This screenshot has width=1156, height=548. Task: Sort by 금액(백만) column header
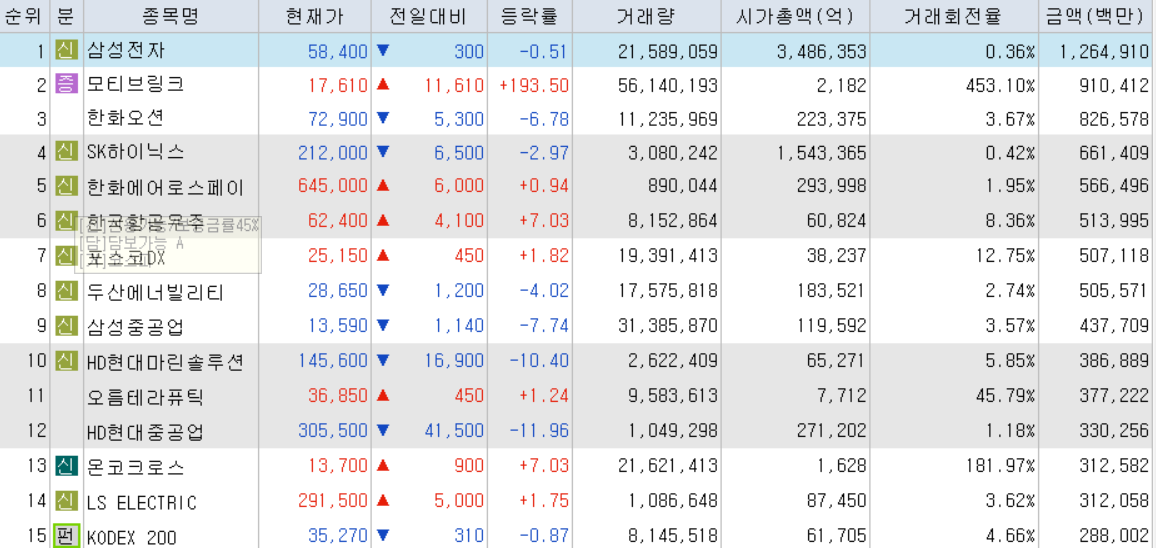(1096, 16)
